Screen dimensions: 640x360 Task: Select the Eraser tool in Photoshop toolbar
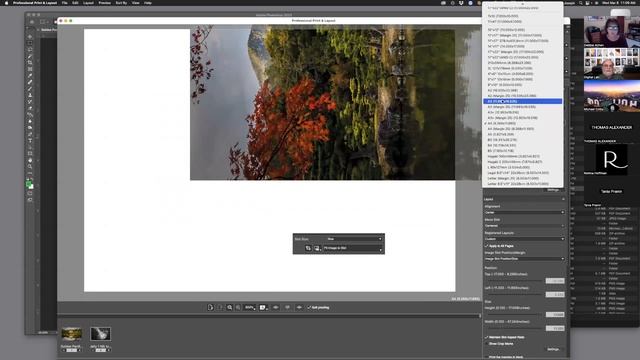coord(30,108)
